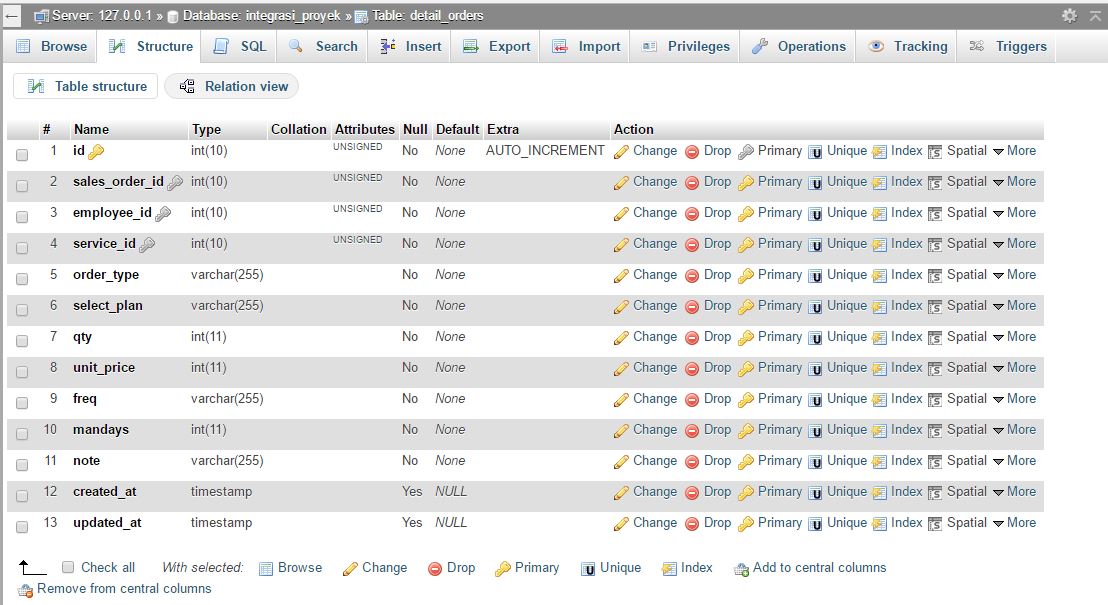Change the qty column definition

click(x=654, y=337)
